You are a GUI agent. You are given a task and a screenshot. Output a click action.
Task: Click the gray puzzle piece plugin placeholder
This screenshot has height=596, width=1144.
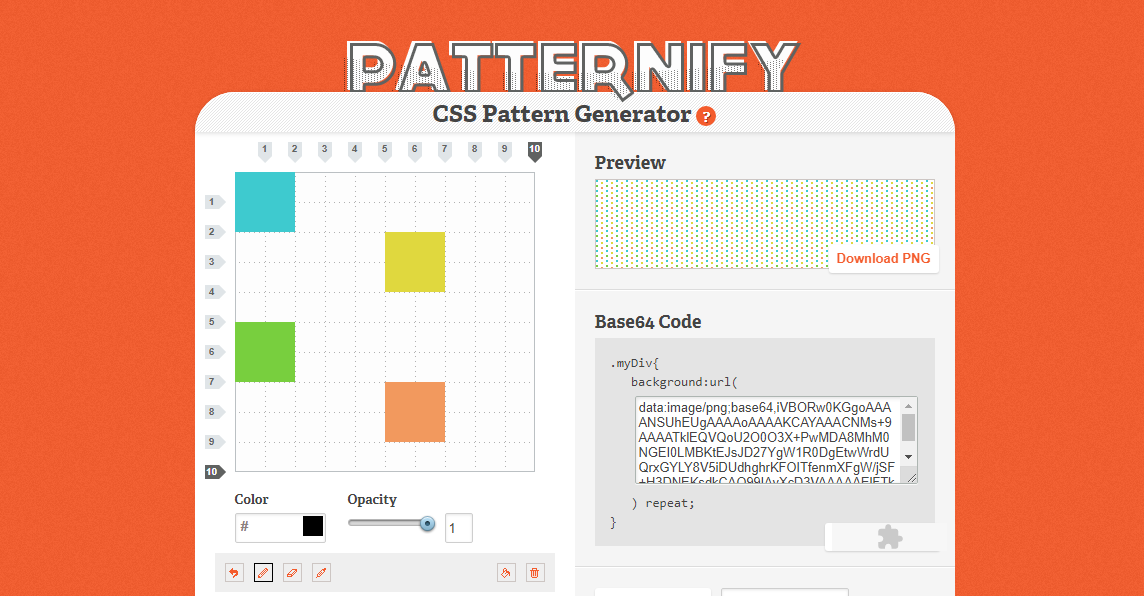tap(889, 538)
